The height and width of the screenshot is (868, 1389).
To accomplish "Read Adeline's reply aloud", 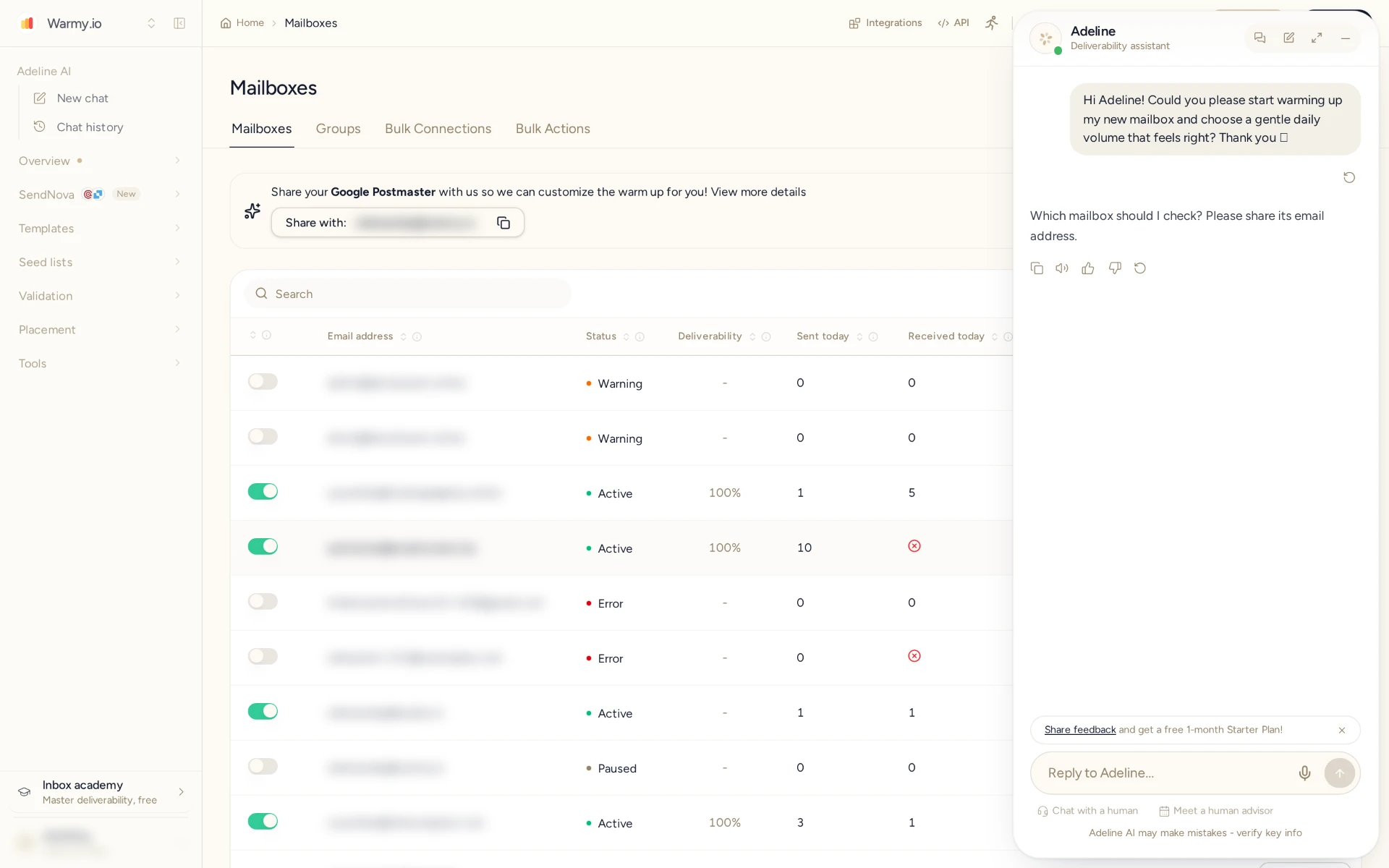I will click(1062, 268).
